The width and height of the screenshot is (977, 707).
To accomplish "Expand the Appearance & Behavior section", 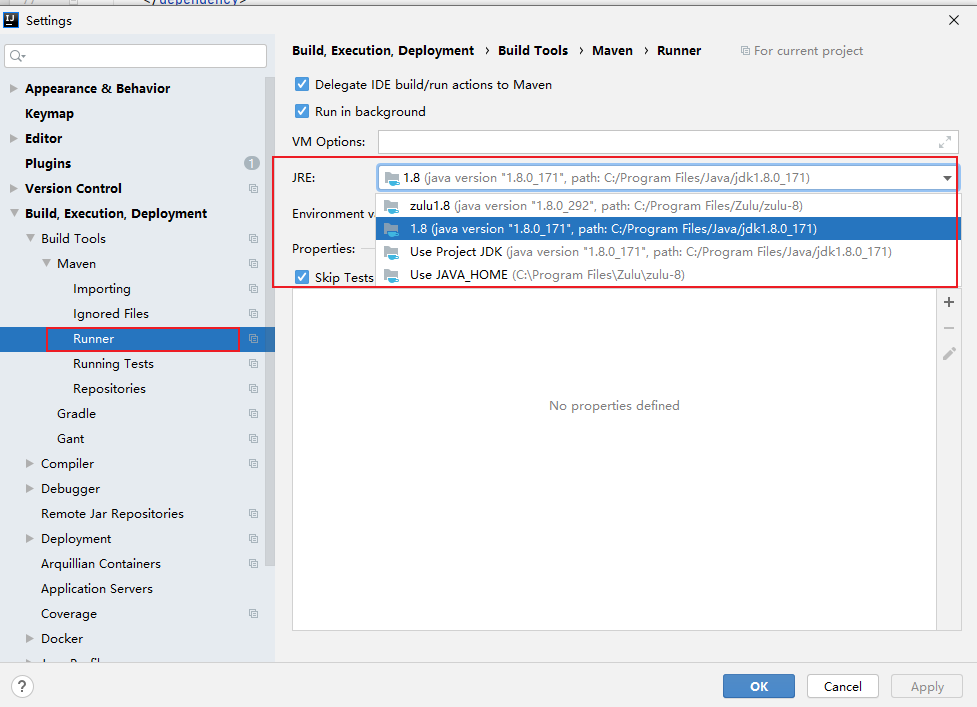I will tap(14, 88).
